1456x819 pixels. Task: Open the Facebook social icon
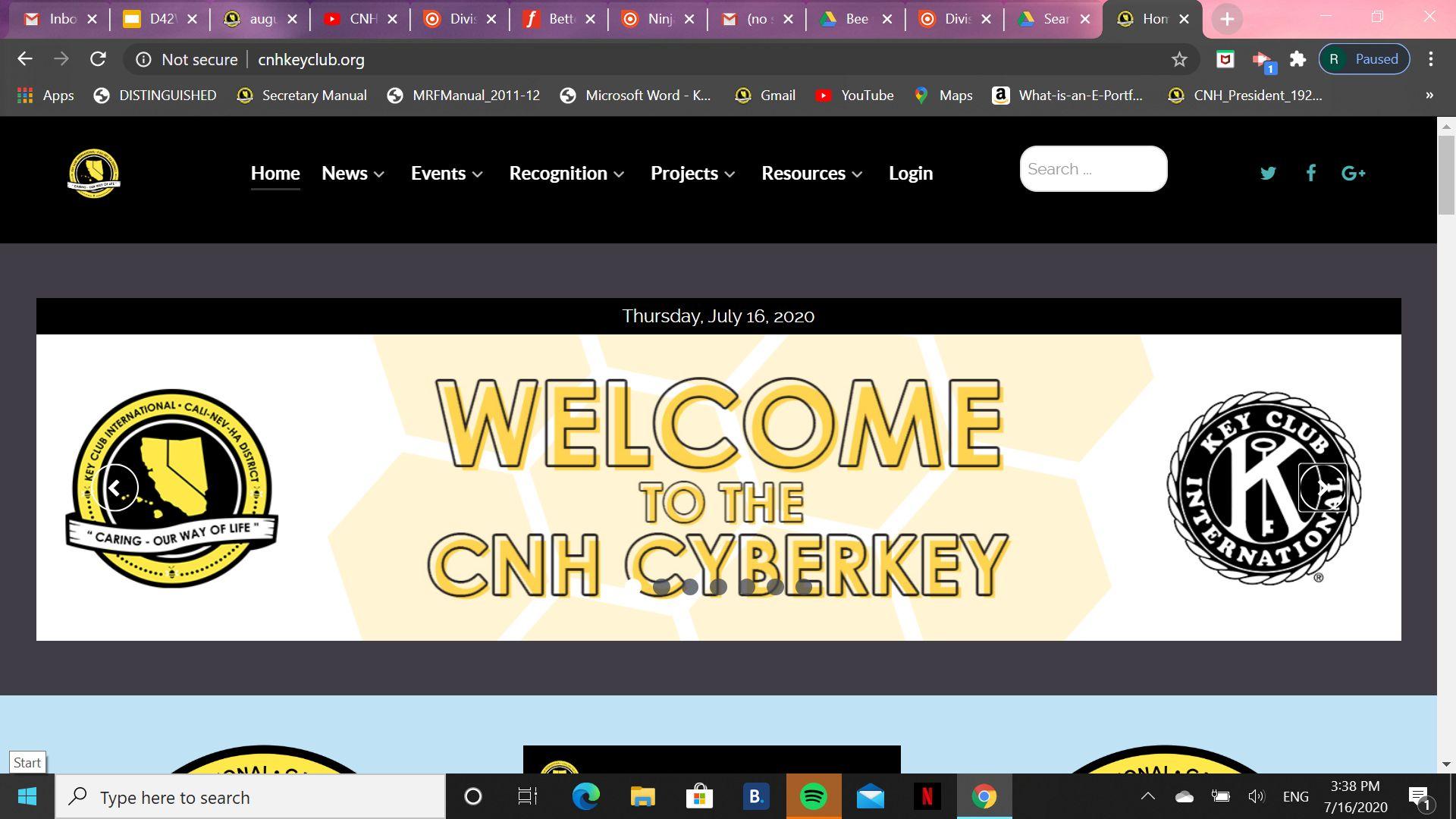point(1311,173)
